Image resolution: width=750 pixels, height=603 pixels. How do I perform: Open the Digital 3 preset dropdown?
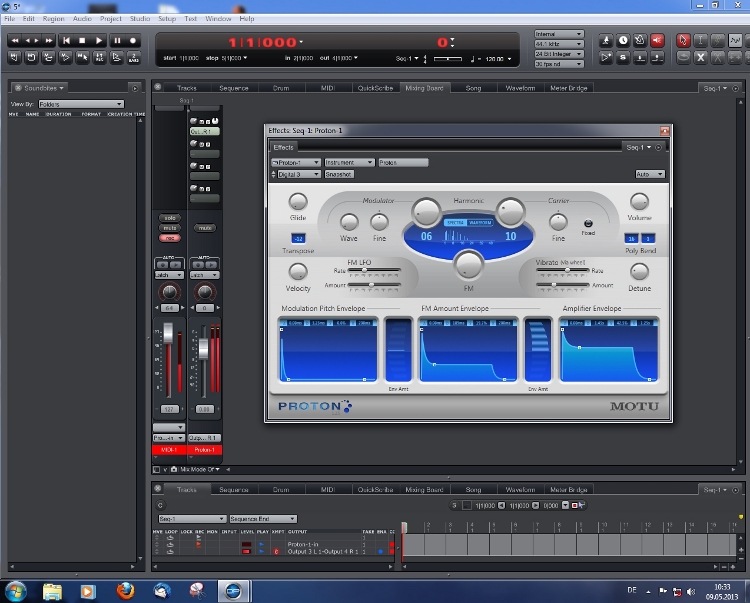pyautogui.click(x=299, y=175)
